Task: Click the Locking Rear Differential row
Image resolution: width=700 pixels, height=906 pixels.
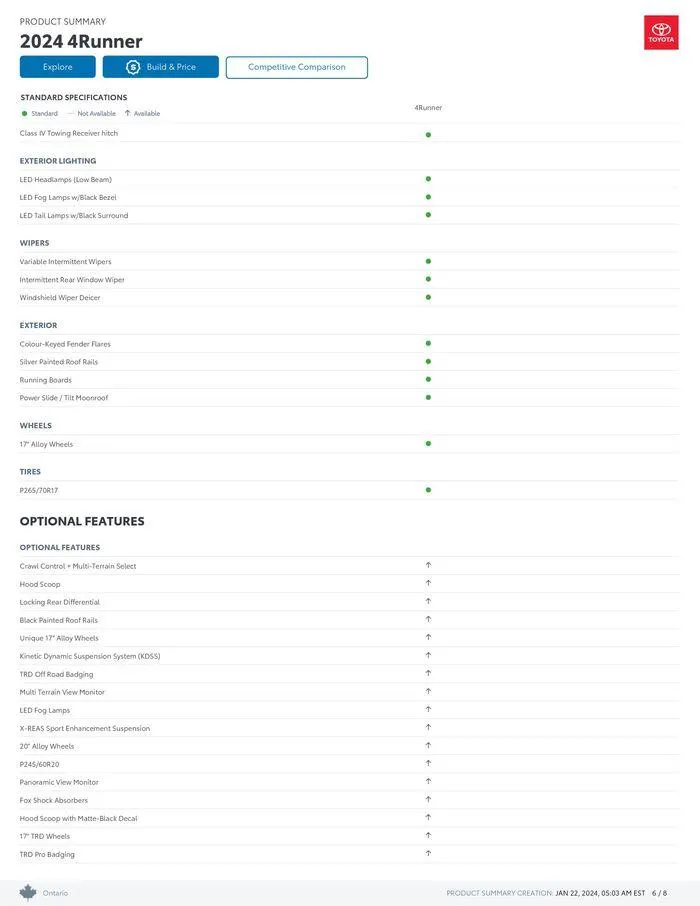Action: 60,602
